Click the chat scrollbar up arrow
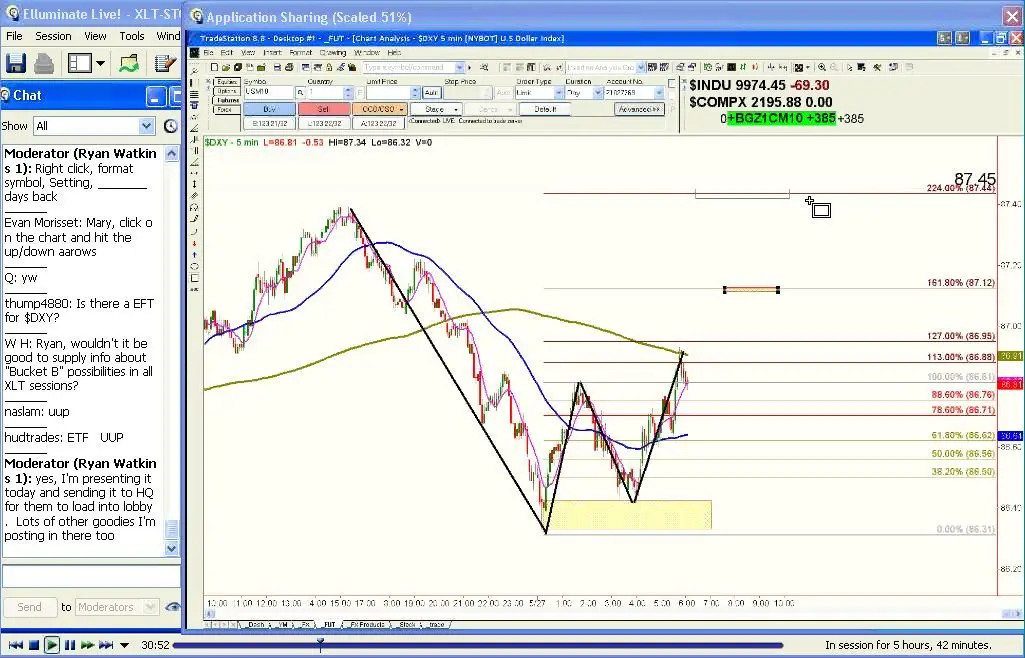 click(x=171, y=154)
